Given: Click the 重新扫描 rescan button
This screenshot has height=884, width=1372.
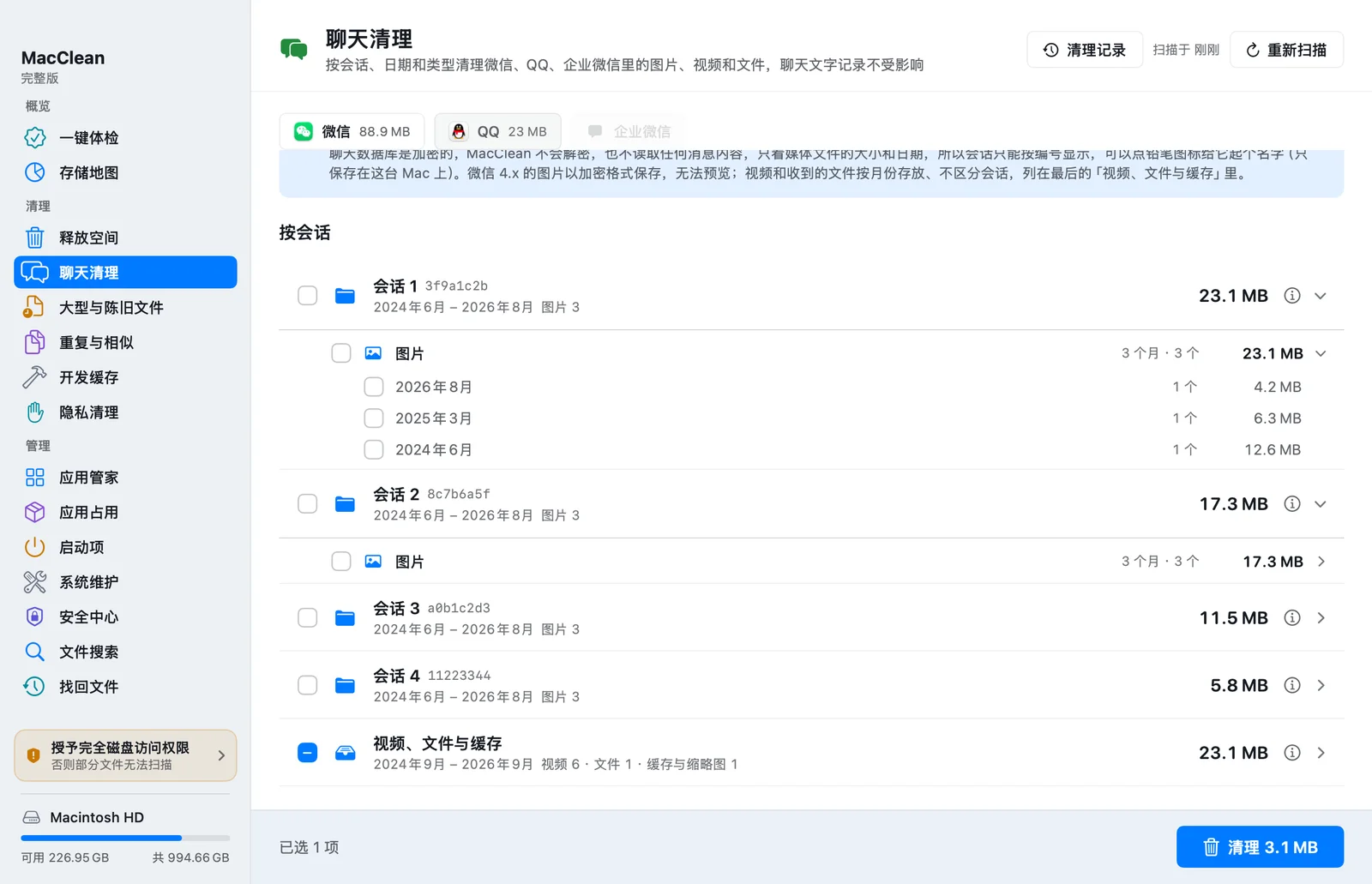Looking at the screenshot, I should click(1286, 50).
